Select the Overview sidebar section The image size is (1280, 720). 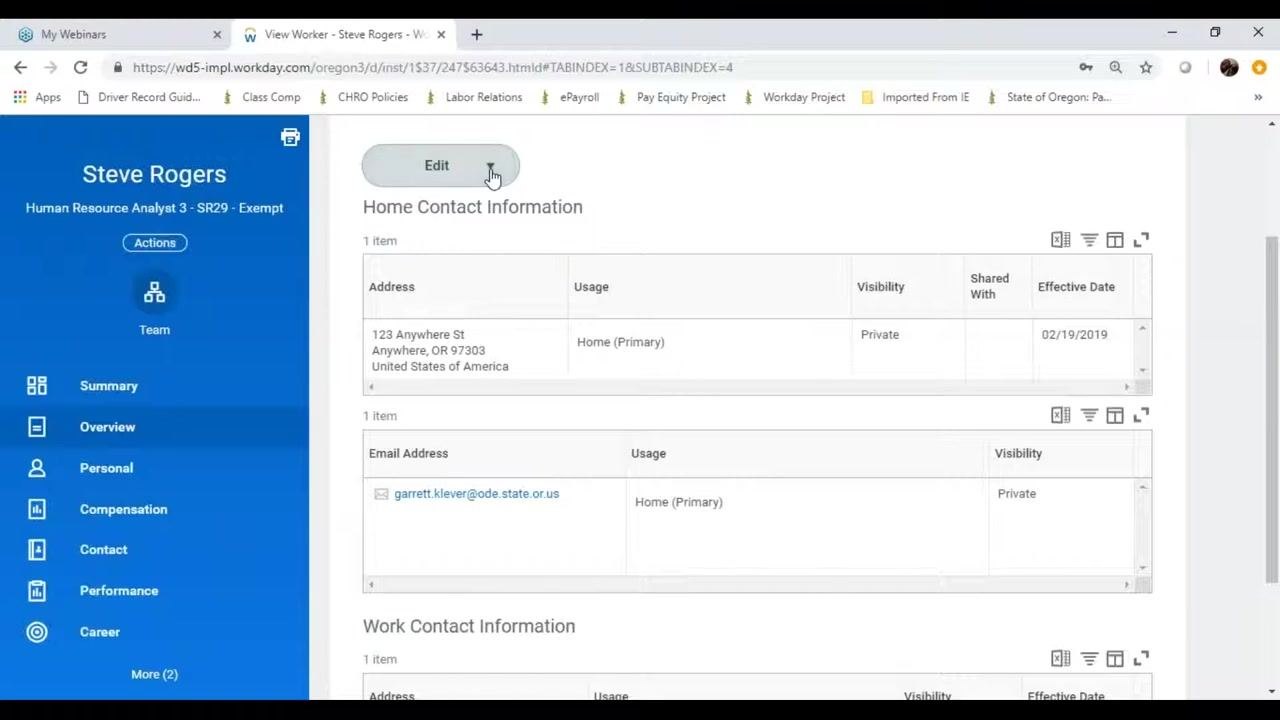[107, 427]
